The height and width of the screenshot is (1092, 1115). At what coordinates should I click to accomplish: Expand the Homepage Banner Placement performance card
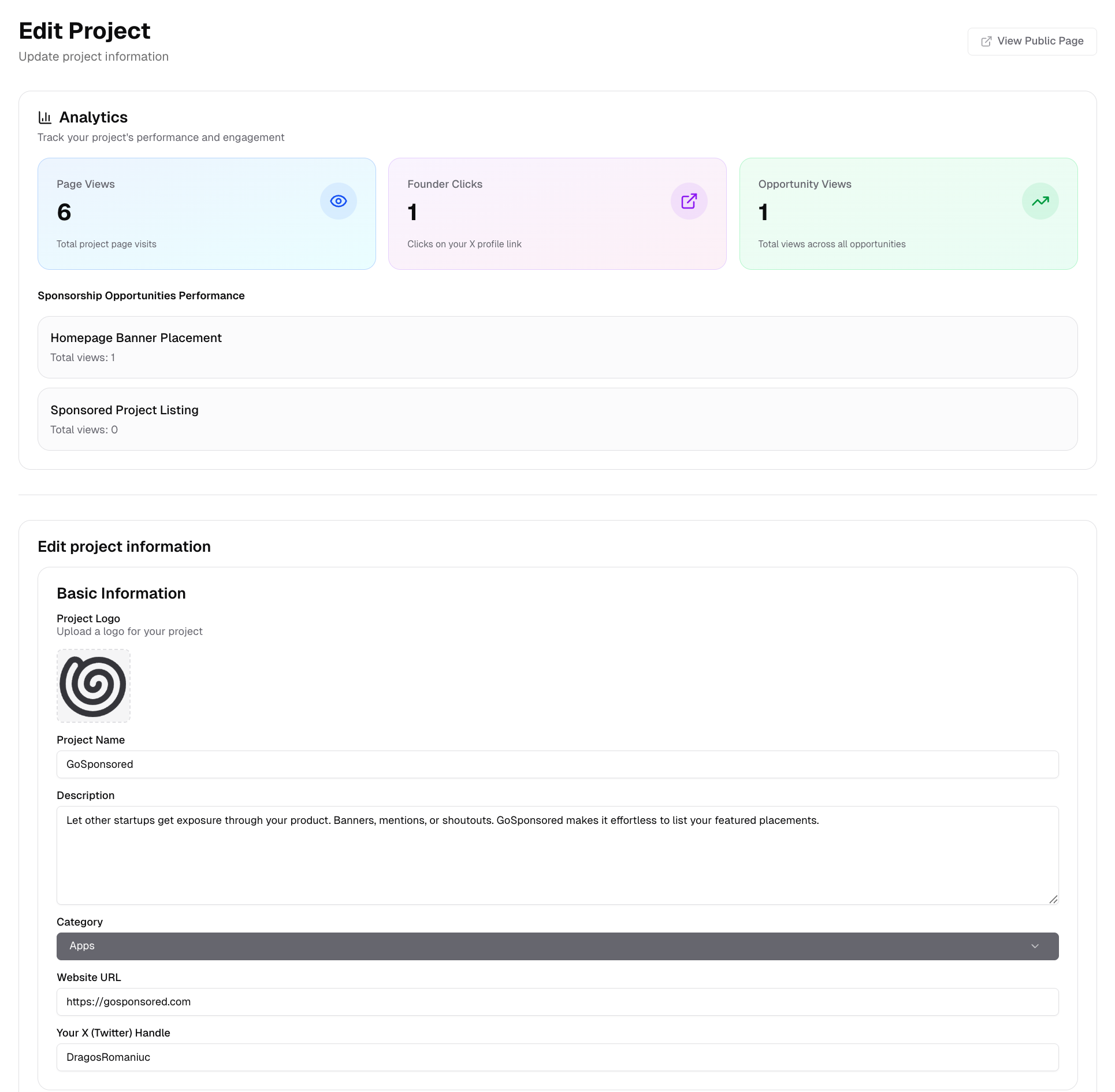(x=557, y=347)
